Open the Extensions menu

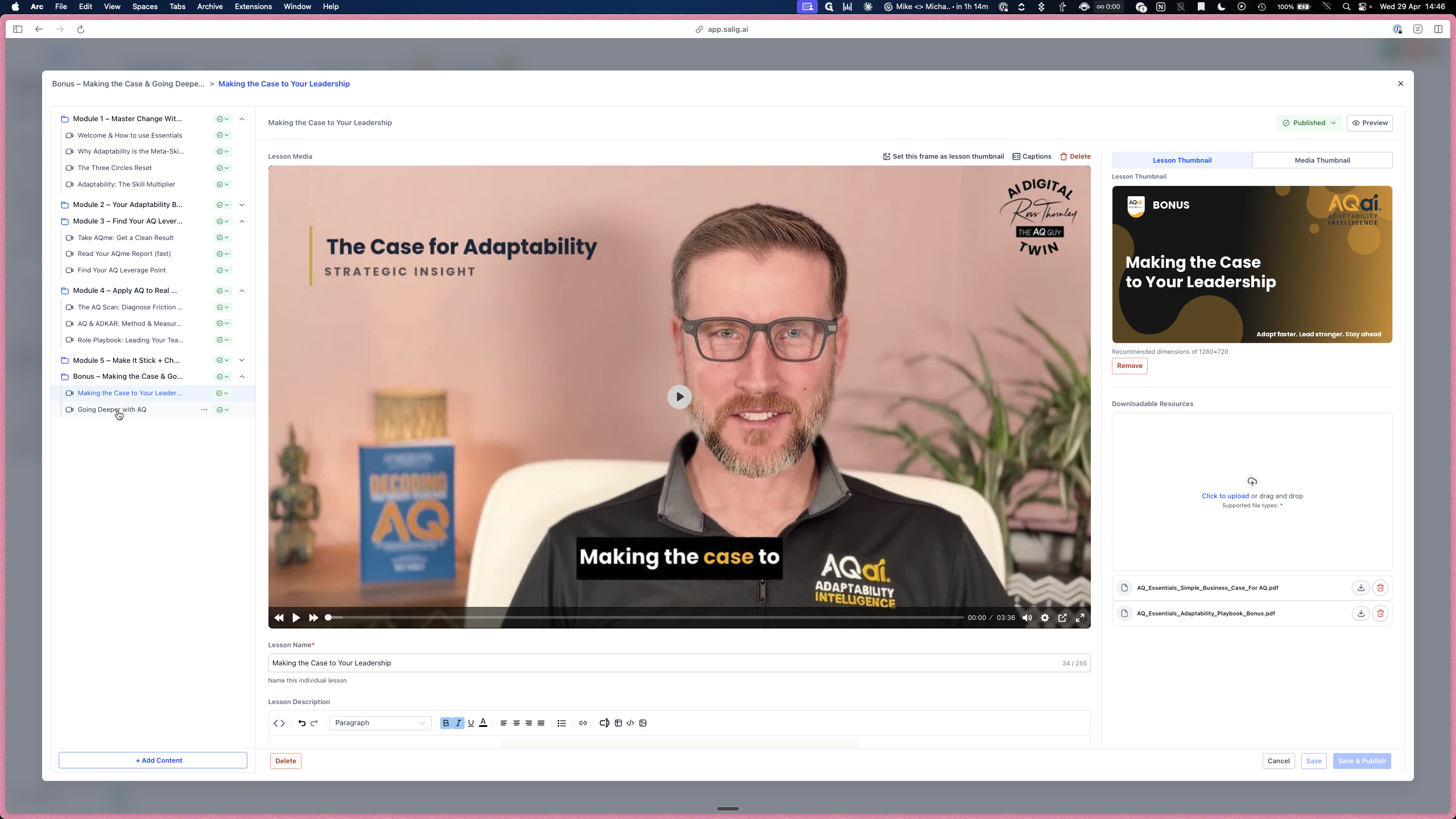tap(253, 7)
